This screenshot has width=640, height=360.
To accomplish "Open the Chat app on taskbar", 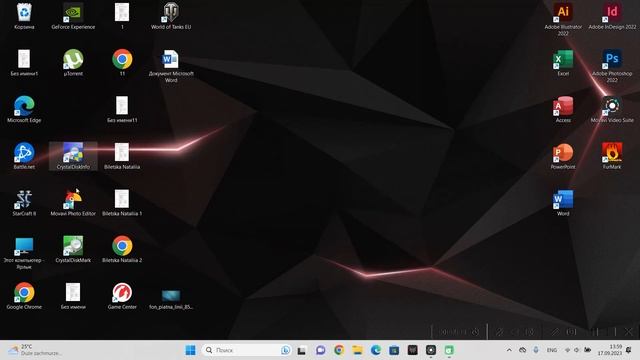I will coord(320,350).
